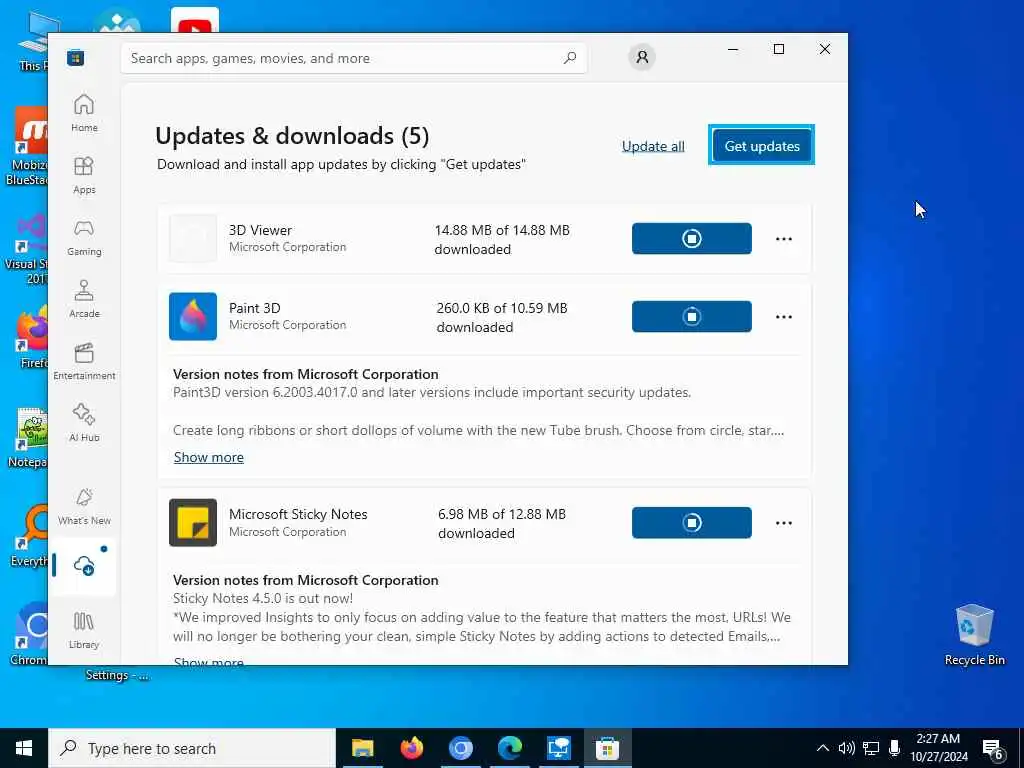
Task: Open the Home section in sidebar
Action: click(x=84, y=113)
